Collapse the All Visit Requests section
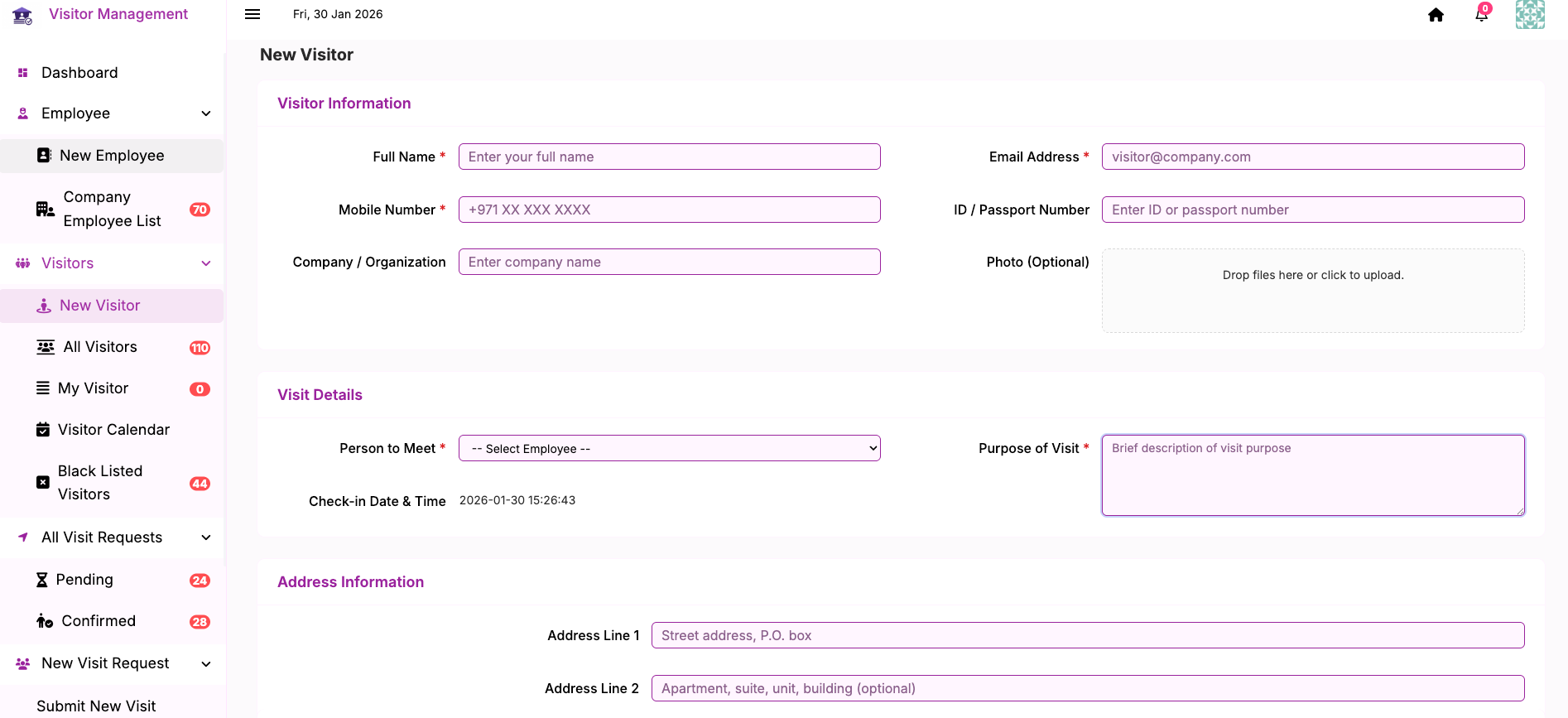Screen dimensions: 1568x718 tap(206, 537)
